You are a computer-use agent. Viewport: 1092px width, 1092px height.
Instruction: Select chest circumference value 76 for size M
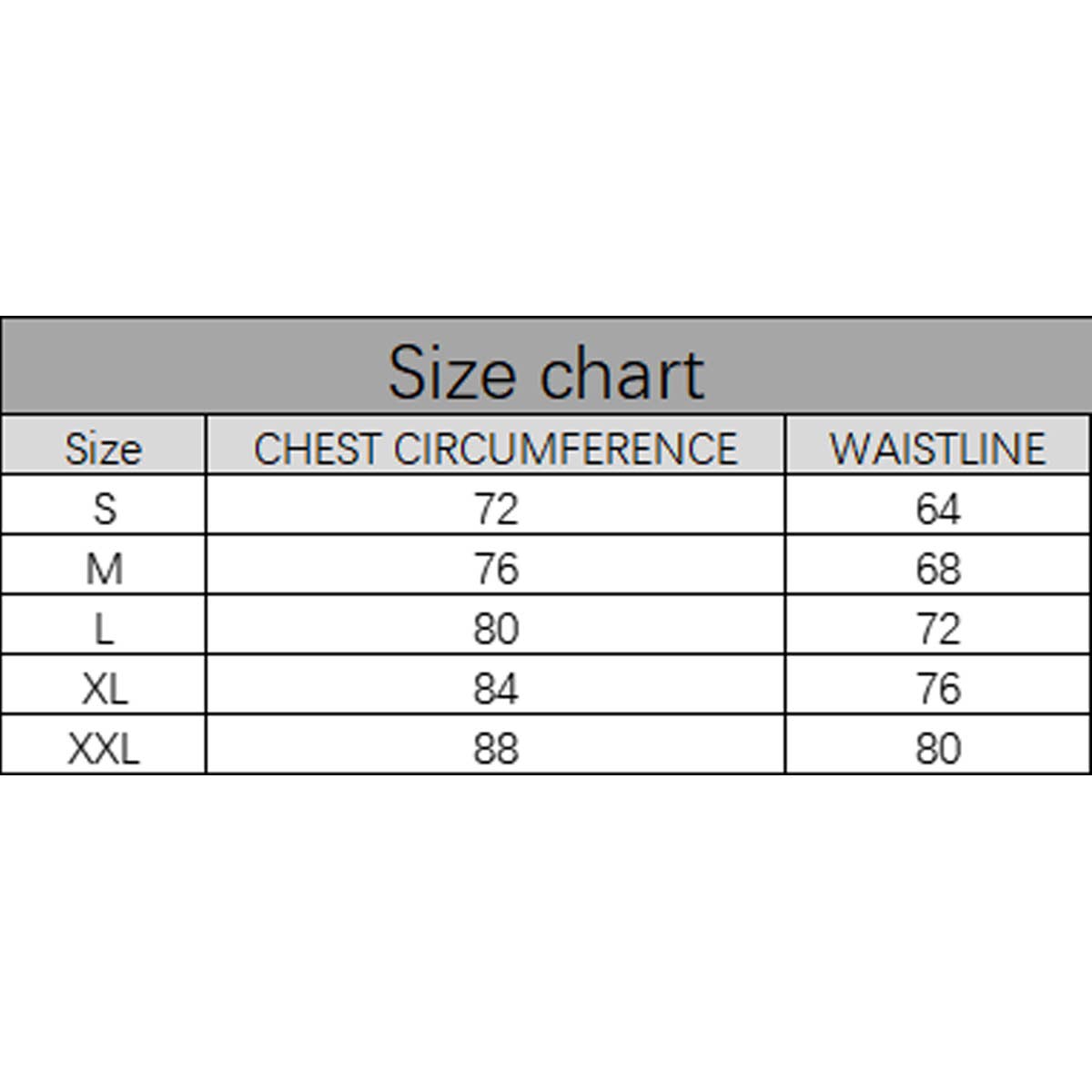pyautogui.click(x=496, y=569)
